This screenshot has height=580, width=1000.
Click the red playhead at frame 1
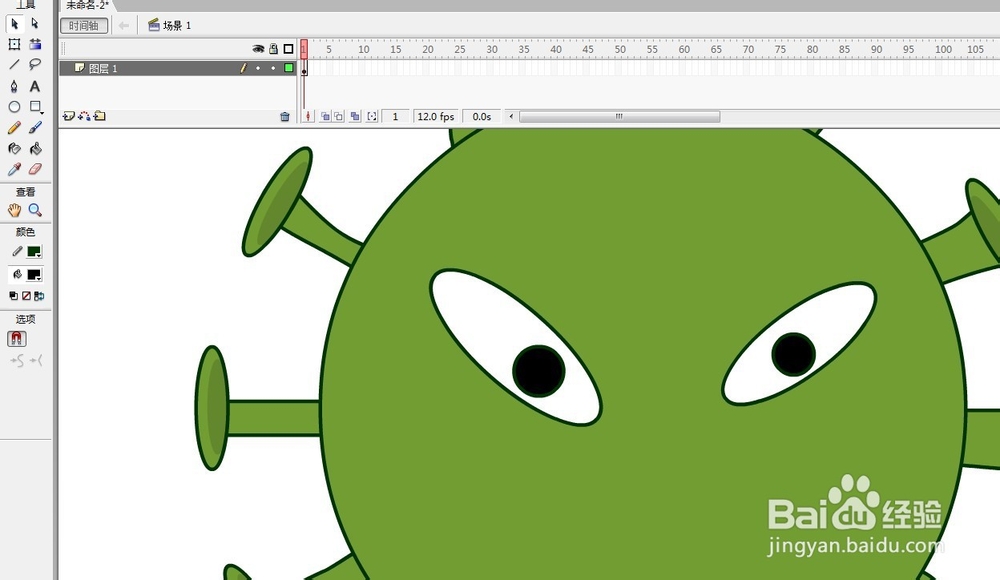tap(304, 49)
